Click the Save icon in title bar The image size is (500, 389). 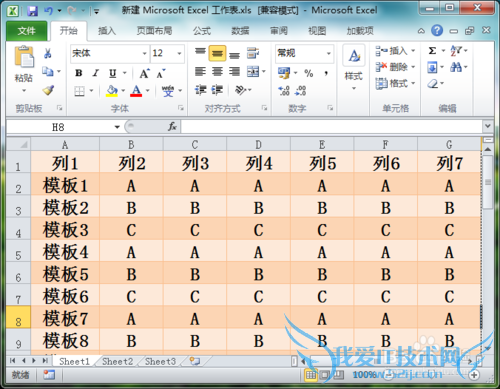click(x=32, y=11)
